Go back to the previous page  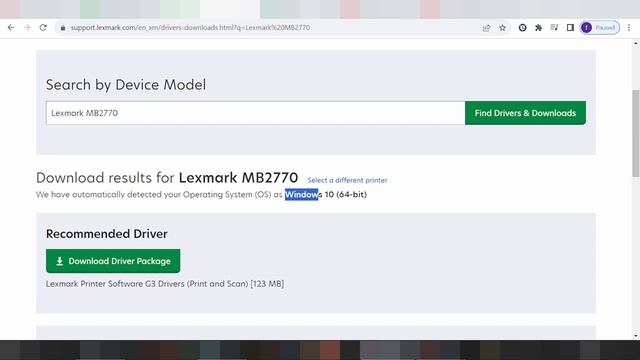11,28
